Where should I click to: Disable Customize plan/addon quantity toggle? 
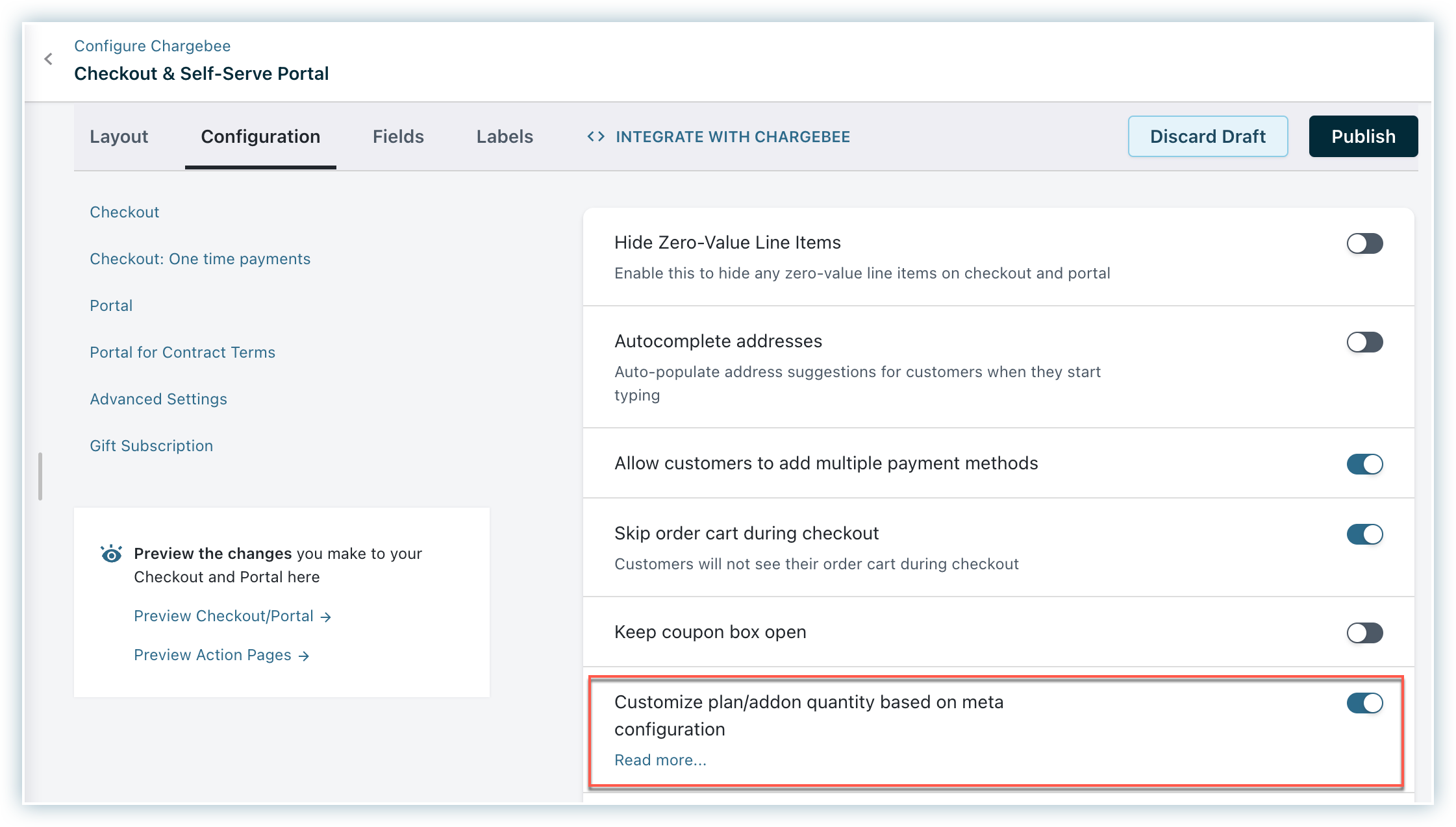pyautogui.click(x=1364, y=703)
